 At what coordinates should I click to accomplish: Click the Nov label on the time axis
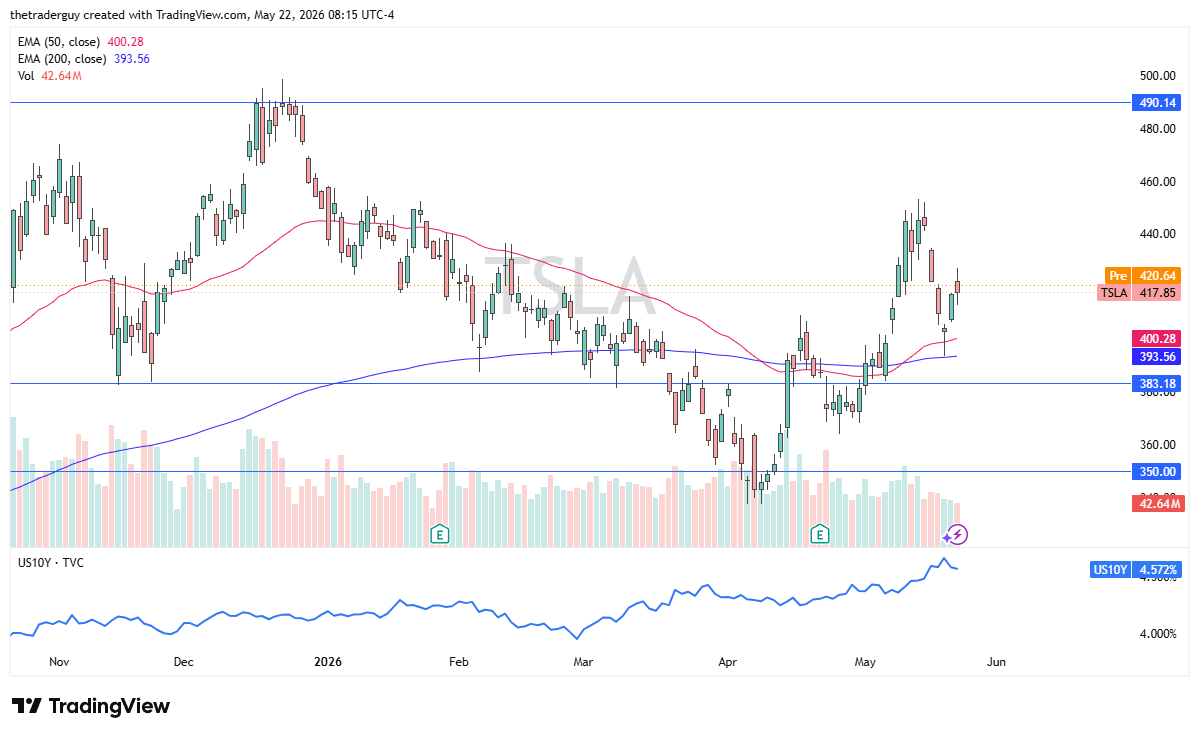(x=59, y=662)
